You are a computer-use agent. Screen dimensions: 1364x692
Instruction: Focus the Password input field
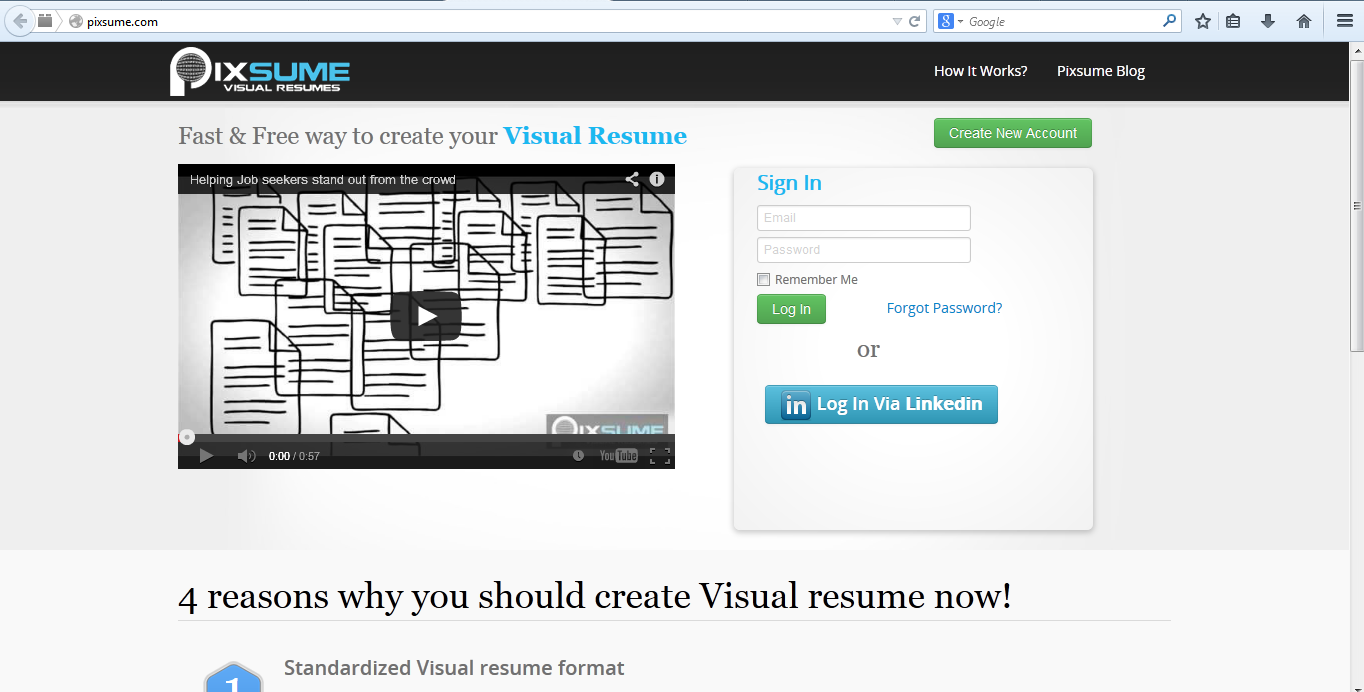tap(864, 250)
